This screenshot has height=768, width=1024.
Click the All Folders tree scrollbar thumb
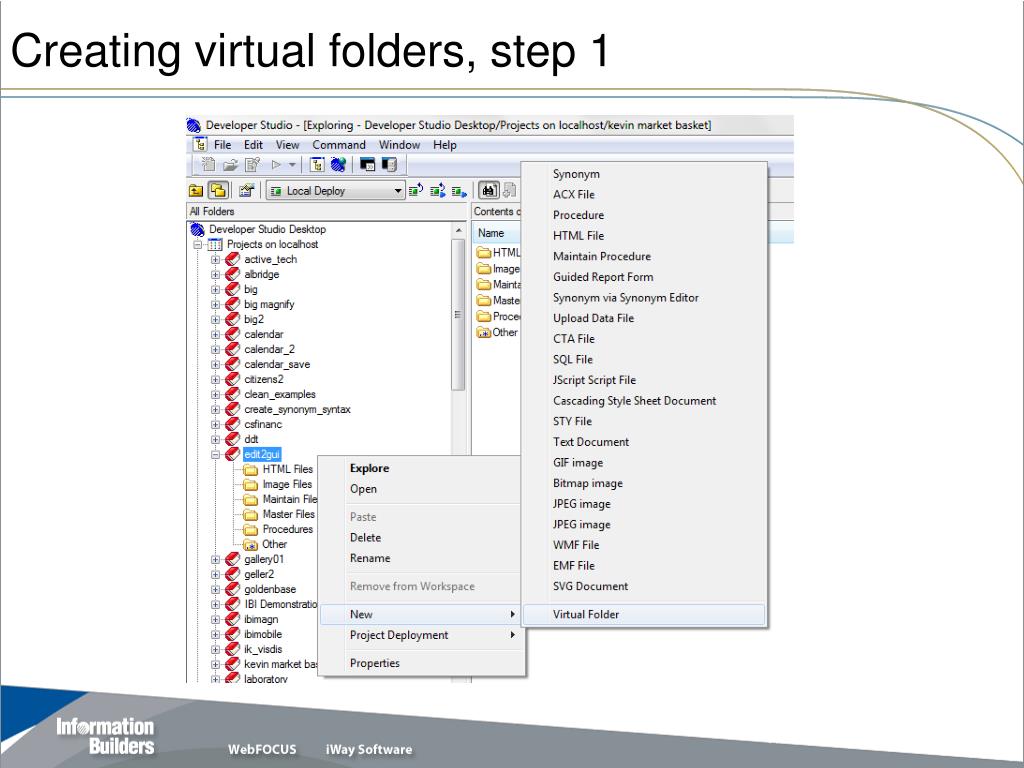pyautogui.click(x=458, y=314)
